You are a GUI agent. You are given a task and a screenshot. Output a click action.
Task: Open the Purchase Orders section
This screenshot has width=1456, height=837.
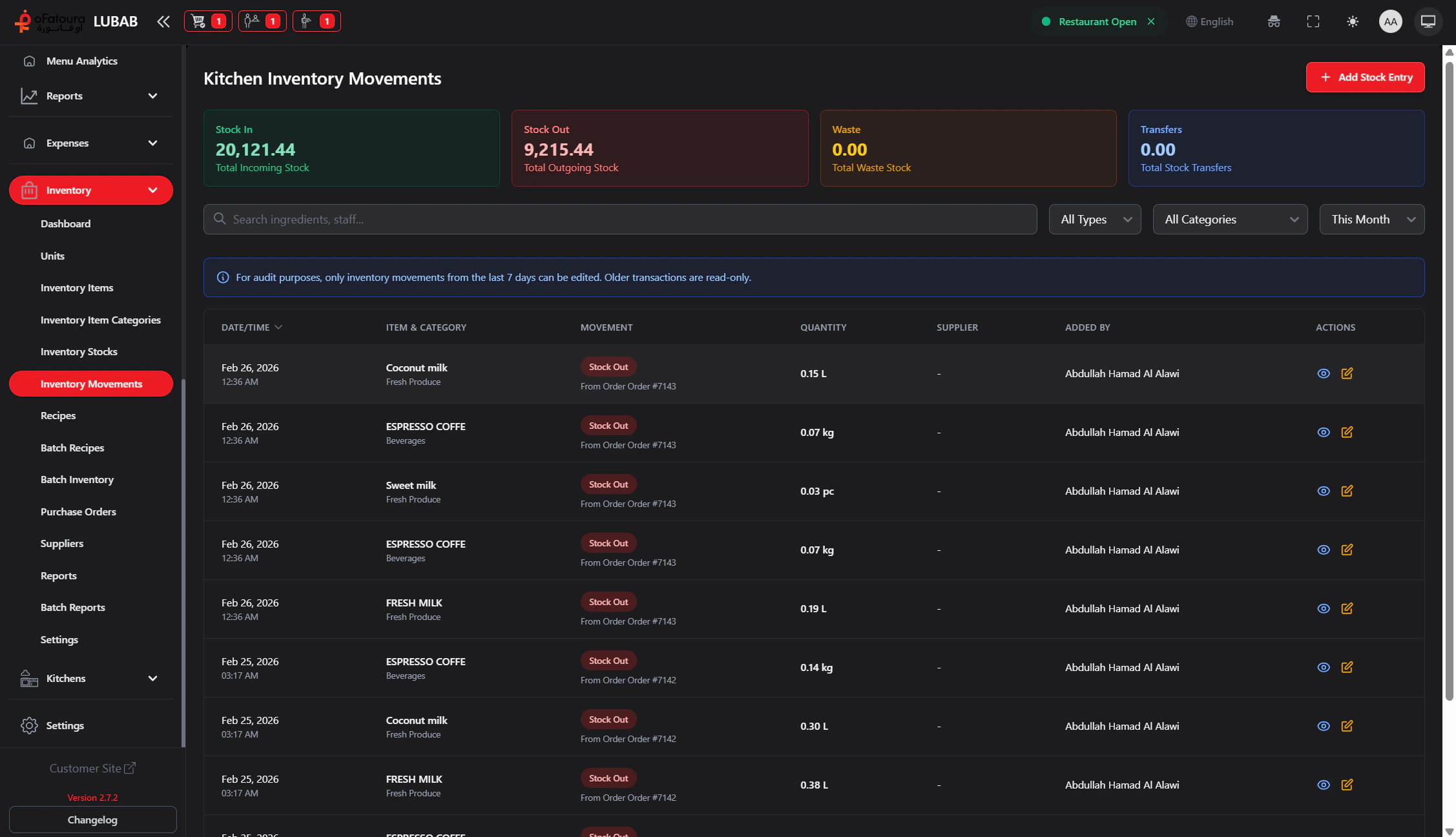78,512
